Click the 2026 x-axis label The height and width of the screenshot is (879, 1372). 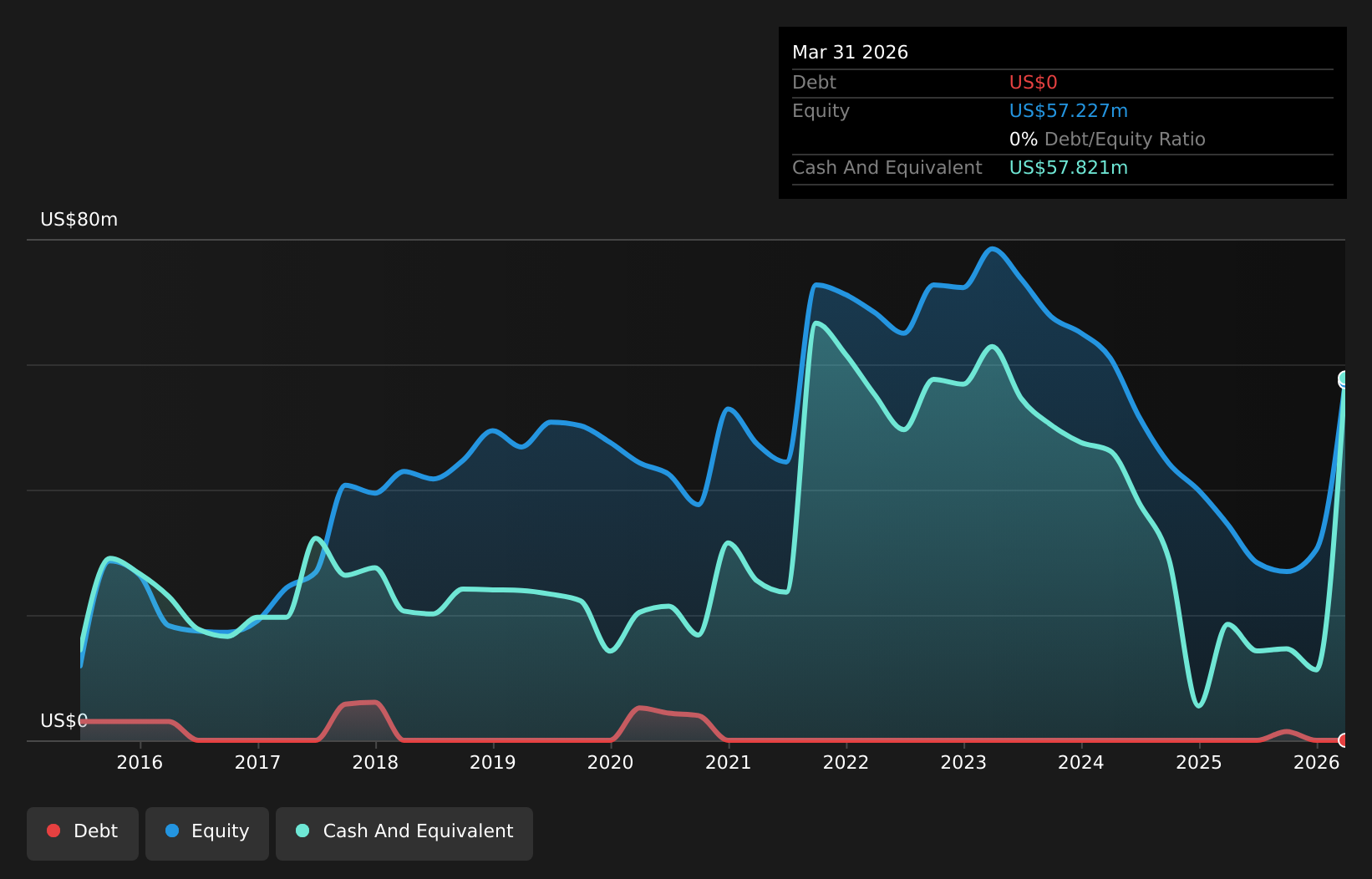[x=1317, y=762]
